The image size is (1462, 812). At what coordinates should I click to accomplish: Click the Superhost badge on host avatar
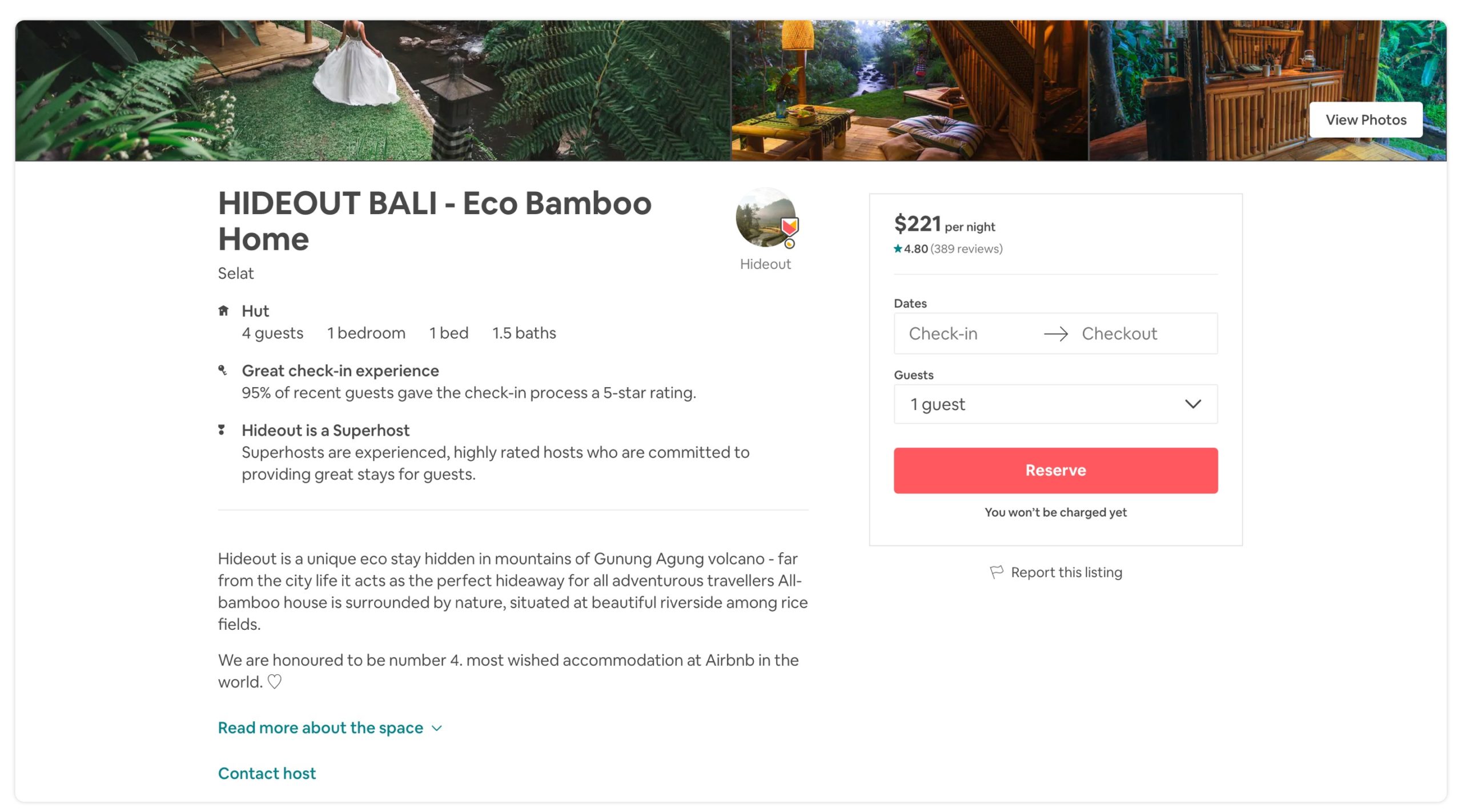point(789,227)
